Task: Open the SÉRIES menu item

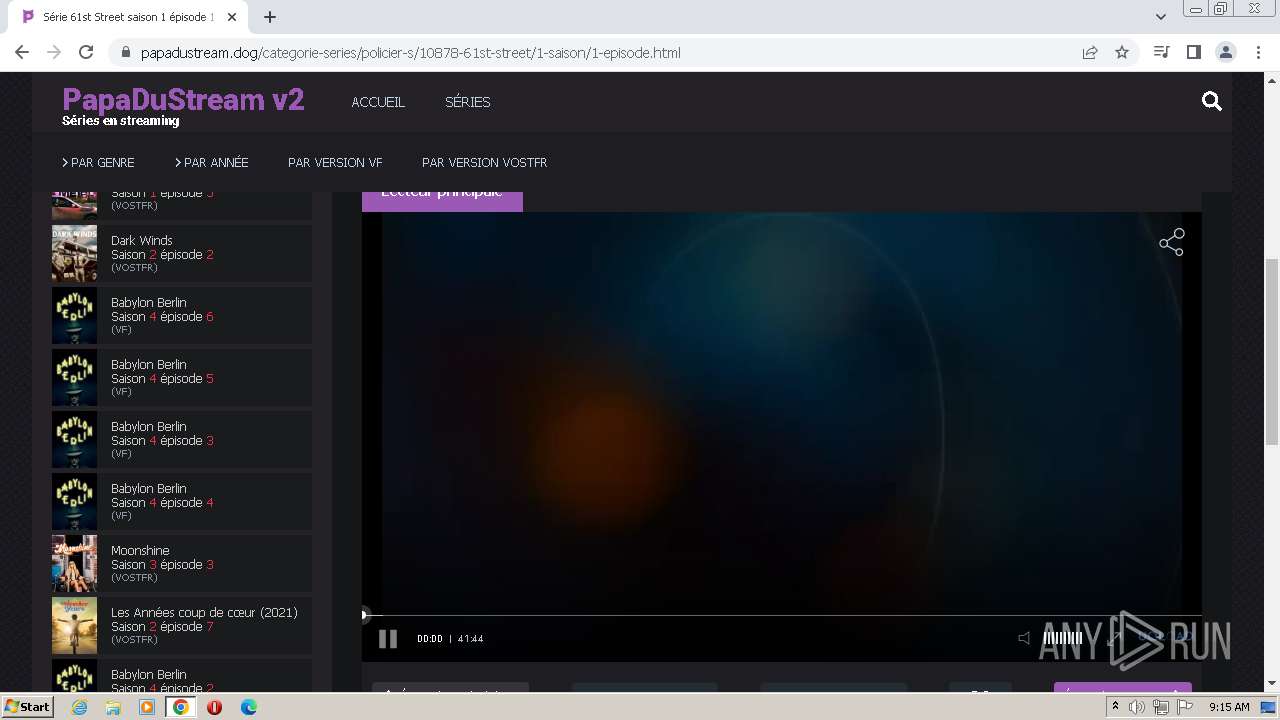Action: 467,102
